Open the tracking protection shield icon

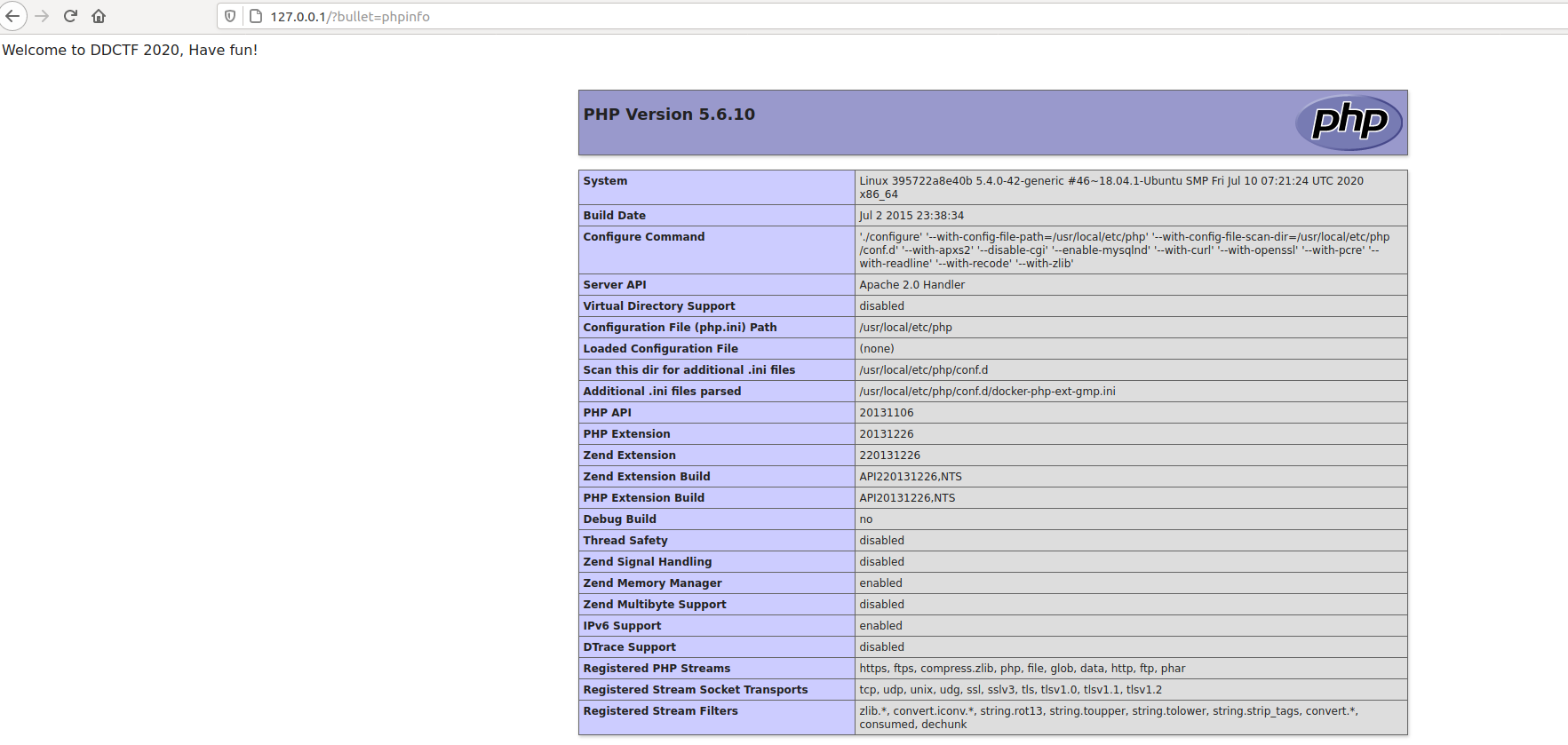coord(230,16)
